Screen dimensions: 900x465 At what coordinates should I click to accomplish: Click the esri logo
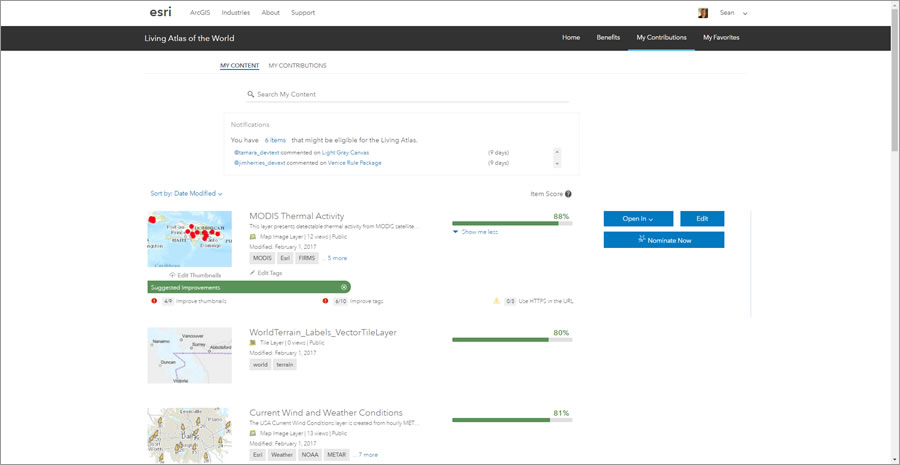(161, 12)
